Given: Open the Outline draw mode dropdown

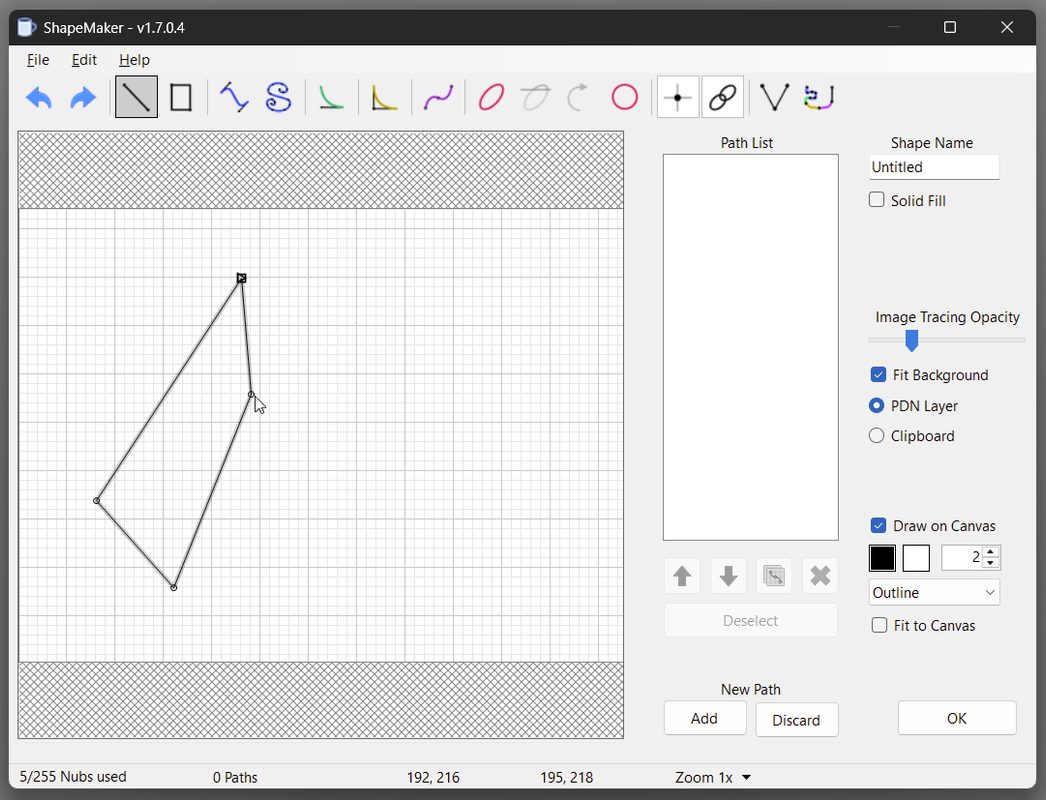Looking at the screenshot, I should pos(934,592).
